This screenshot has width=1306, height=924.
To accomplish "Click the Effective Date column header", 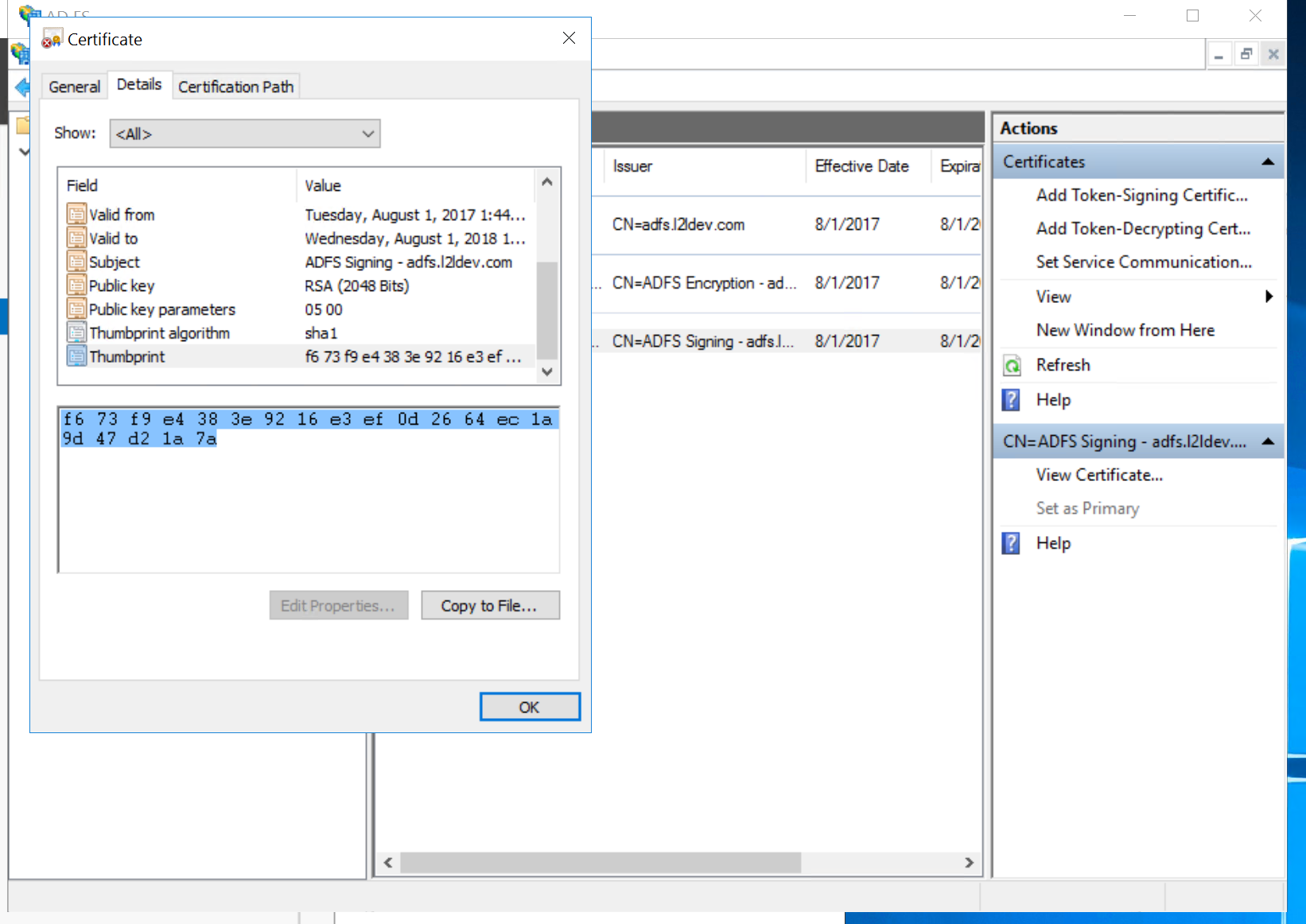I will pos(869,166).
